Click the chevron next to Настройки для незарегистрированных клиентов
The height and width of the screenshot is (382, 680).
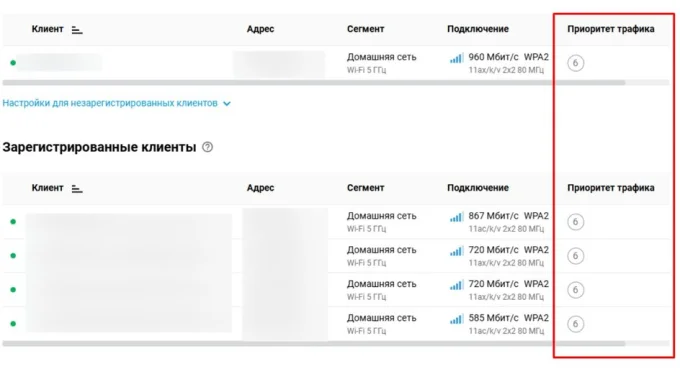(x=226, y=104)
